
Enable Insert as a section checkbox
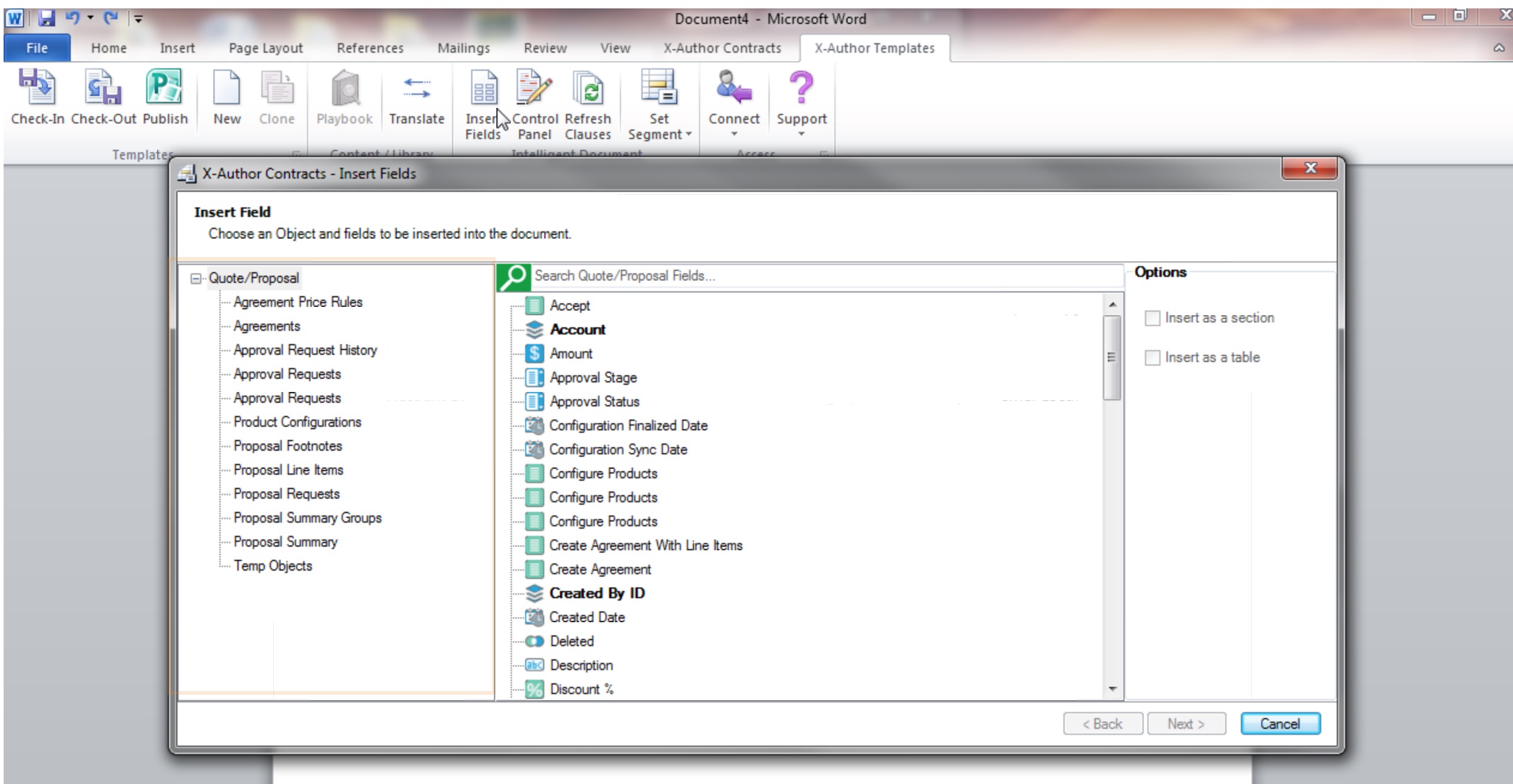tap(1152, 318)
